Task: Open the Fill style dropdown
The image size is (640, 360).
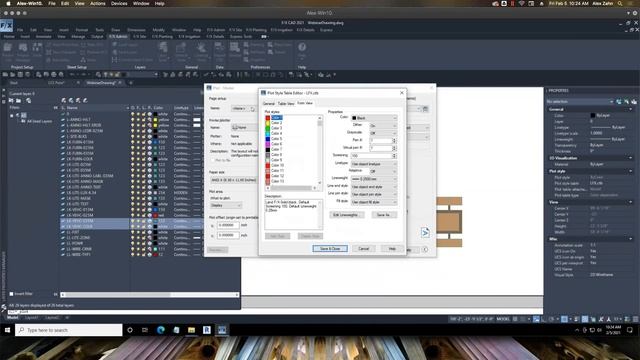Action: point(374,202)
